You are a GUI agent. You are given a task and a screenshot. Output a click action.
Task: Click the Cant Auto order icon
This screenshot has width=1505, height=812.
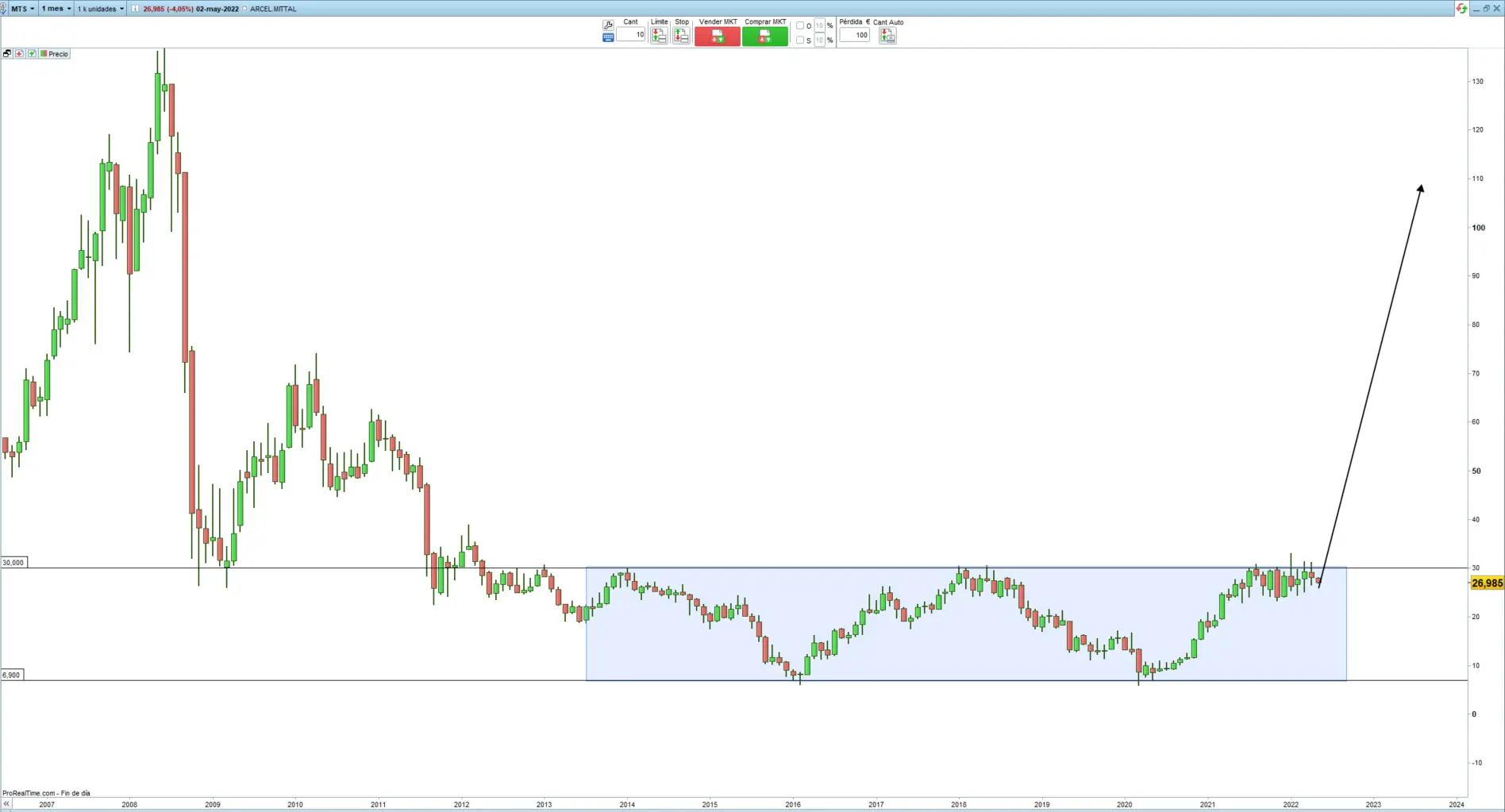click(x=887, y=36)
